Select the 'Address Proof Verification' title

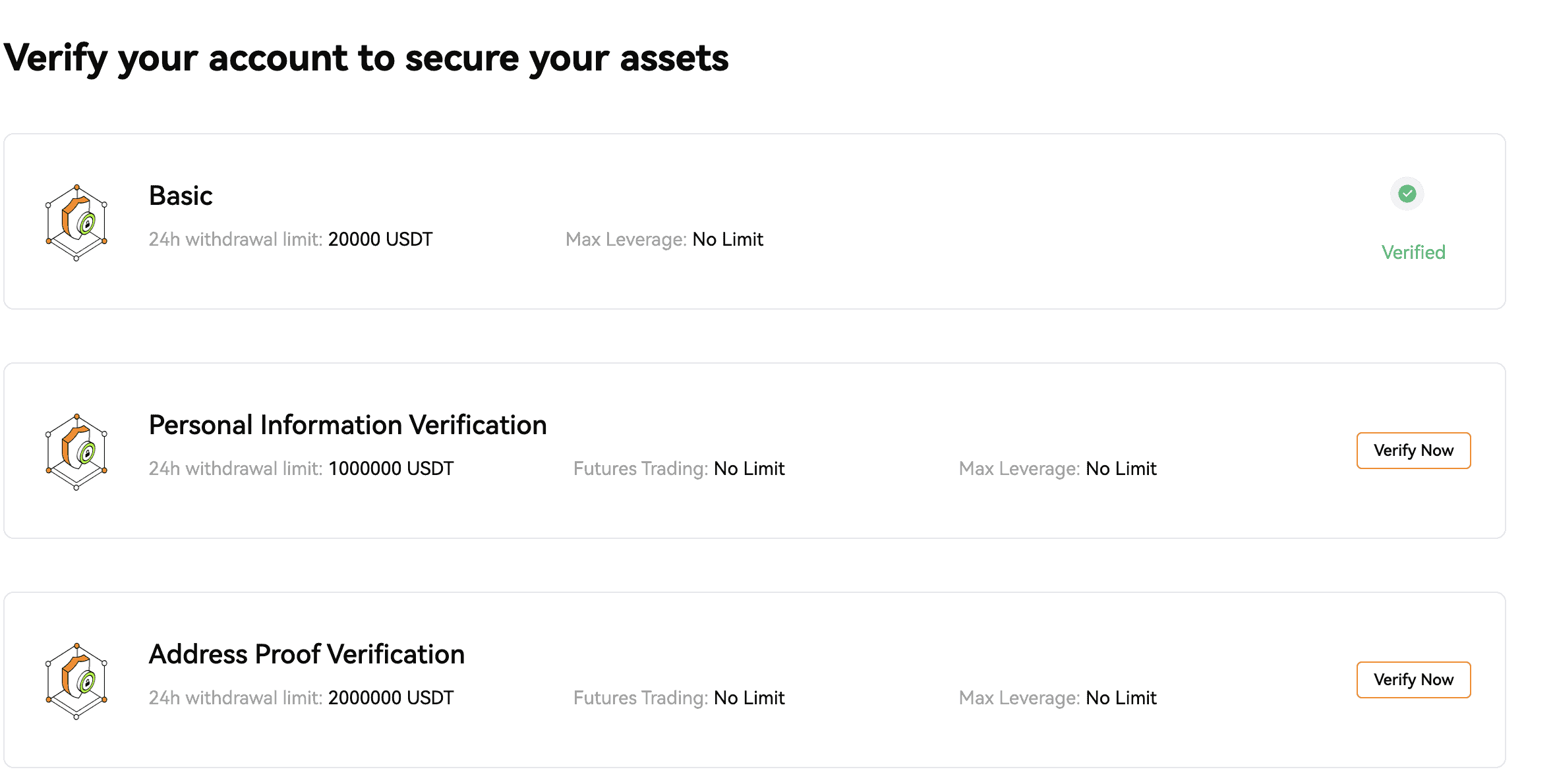(307, 654)
